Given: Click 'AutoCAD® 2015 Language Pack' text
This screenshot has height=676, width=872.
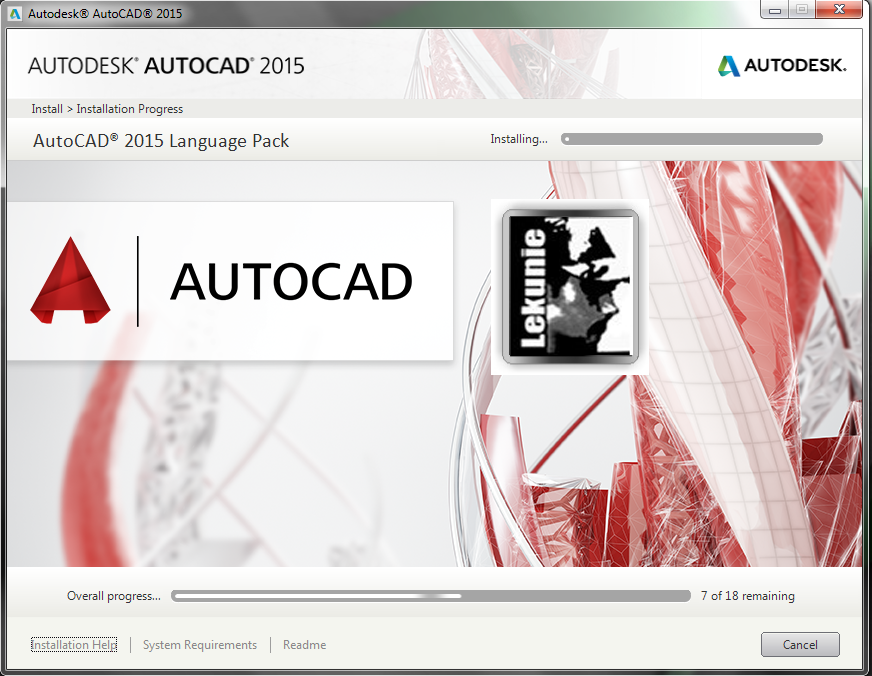Looking at the screenshot, I should [161, 141].
